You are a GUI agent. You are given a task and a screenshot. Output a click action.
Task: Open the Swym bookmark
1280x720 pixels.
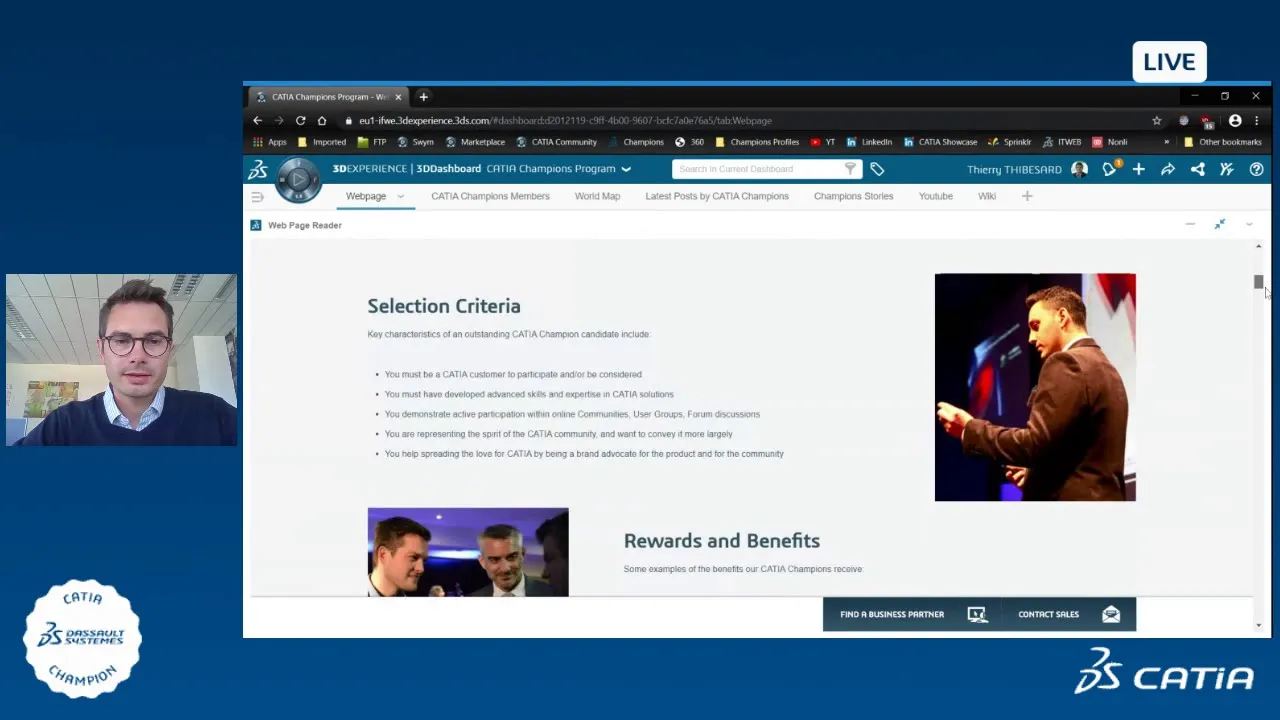(x=415, y=142)
